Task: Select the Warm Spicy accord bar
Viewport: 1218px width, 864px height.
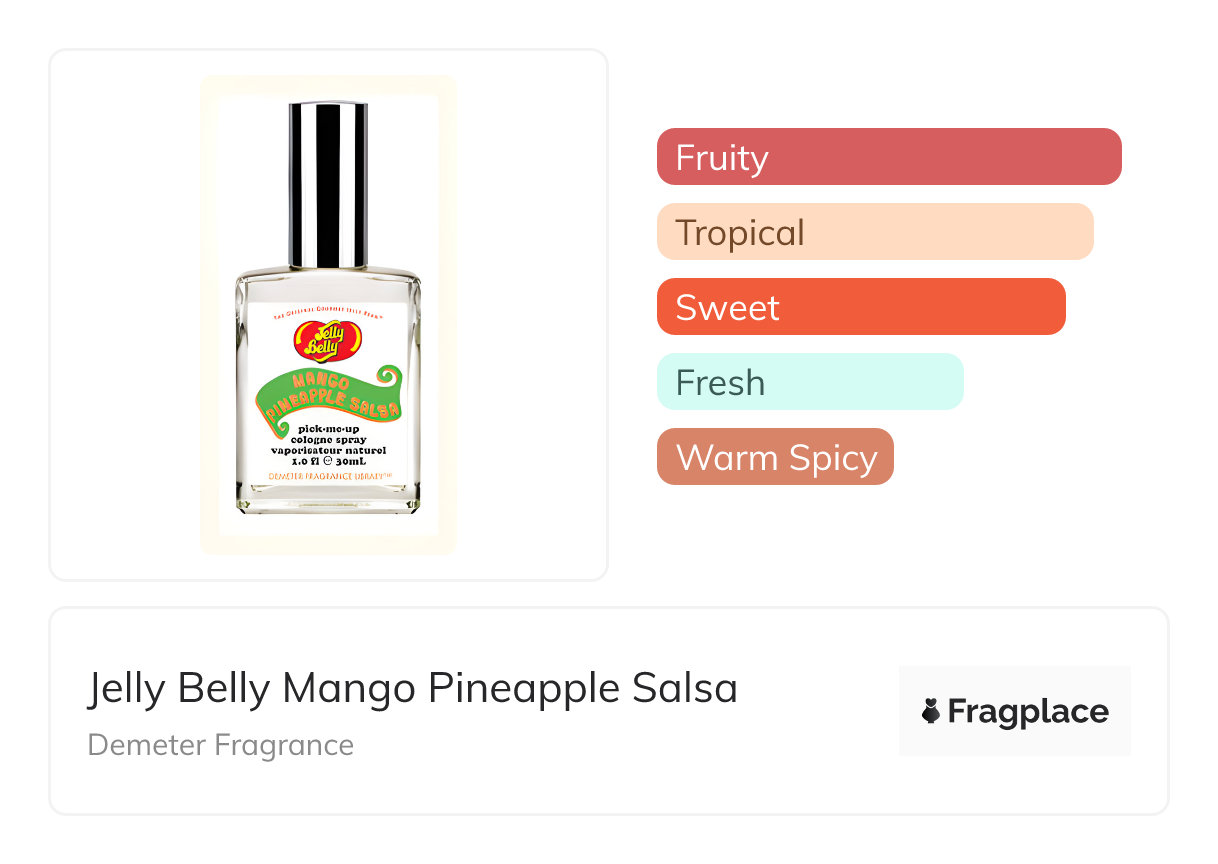Action: pyautogui.click(x=774, y=457)
